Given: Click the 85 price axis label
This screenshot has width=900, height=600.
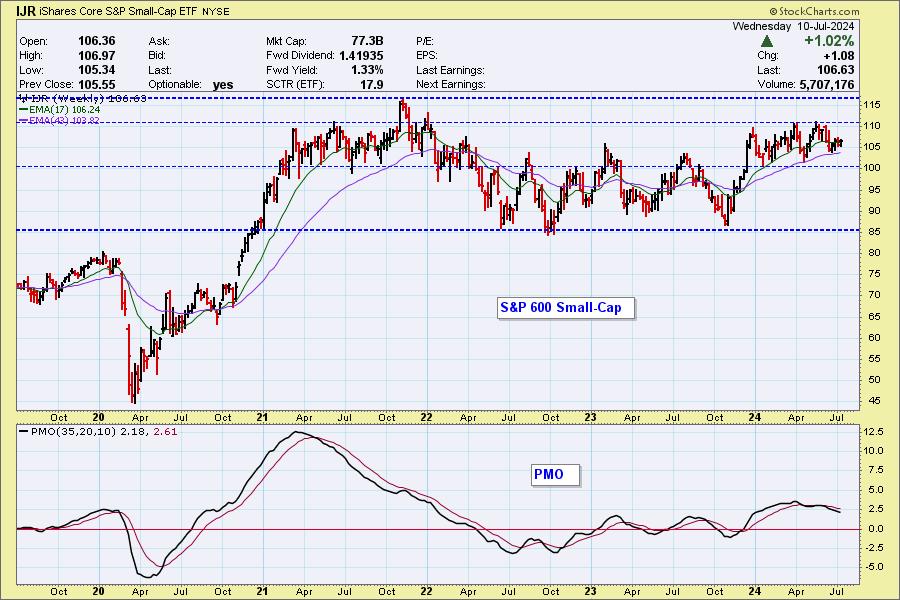Looking at the screenshot, I should coord(874,232).
